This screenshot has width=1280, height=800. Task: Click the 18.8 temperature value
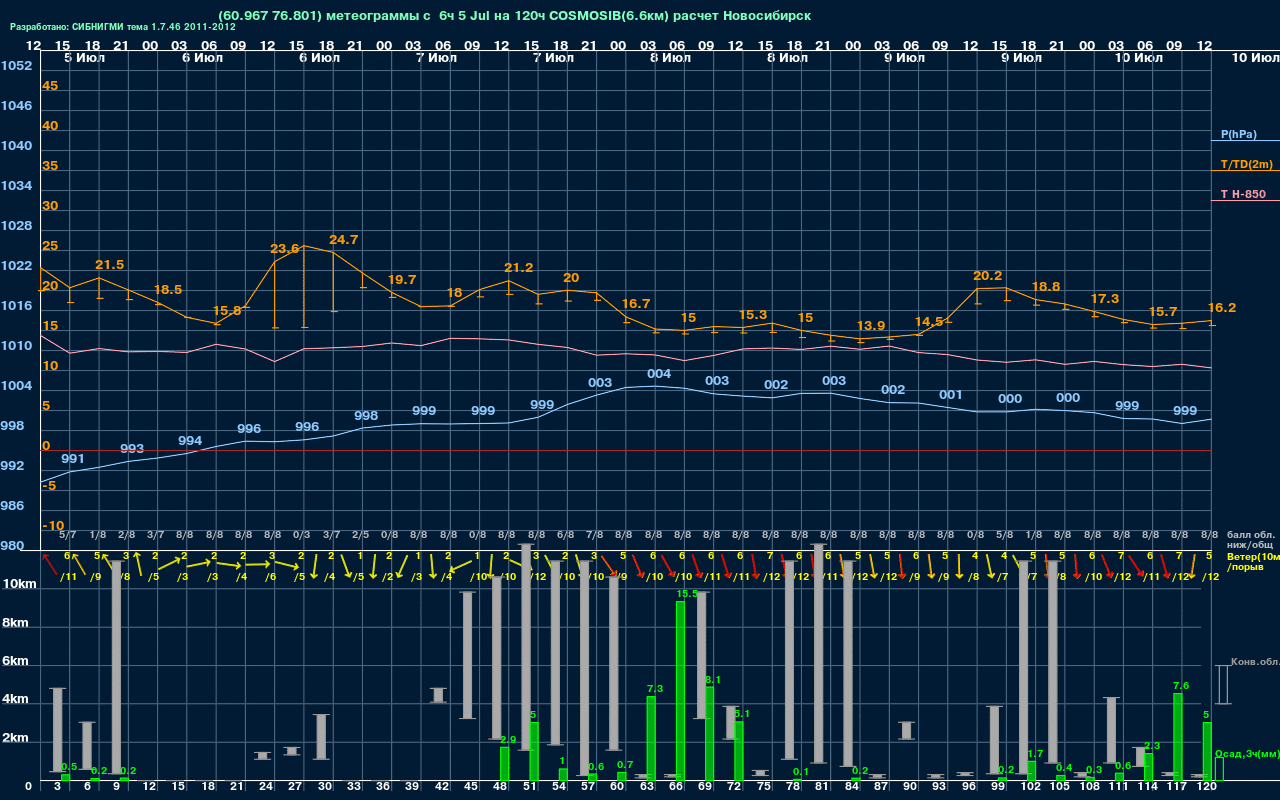click(x=1046, y=286)
